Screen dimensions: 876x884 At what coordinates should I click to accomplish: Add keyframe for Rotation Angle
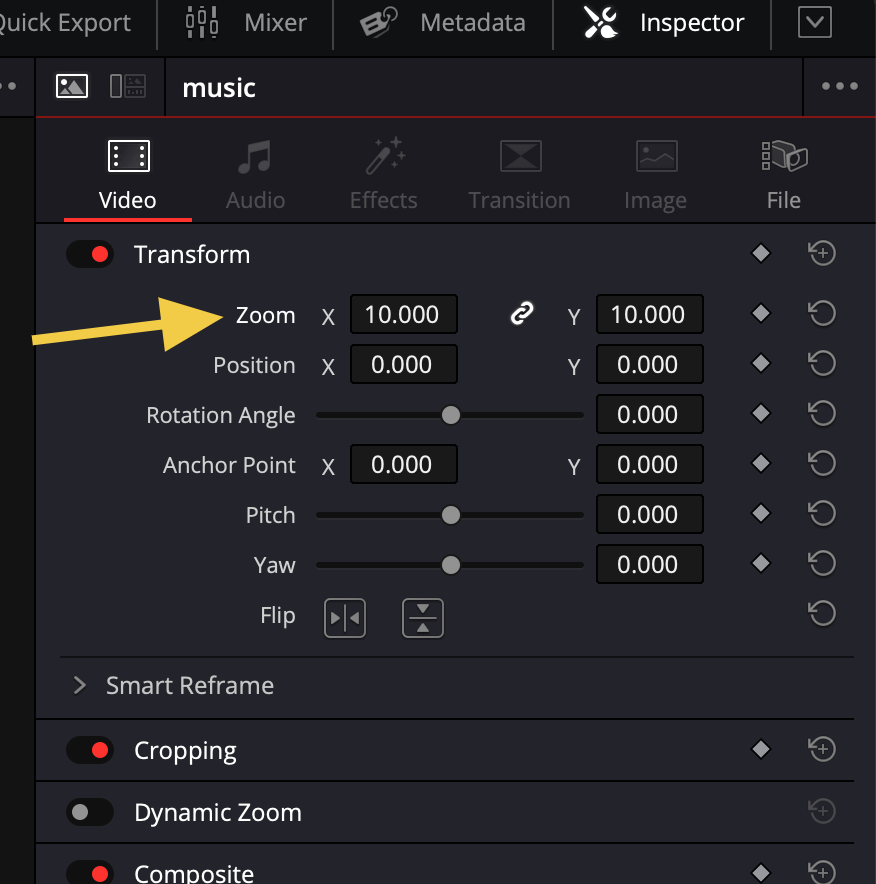(761, 413)
